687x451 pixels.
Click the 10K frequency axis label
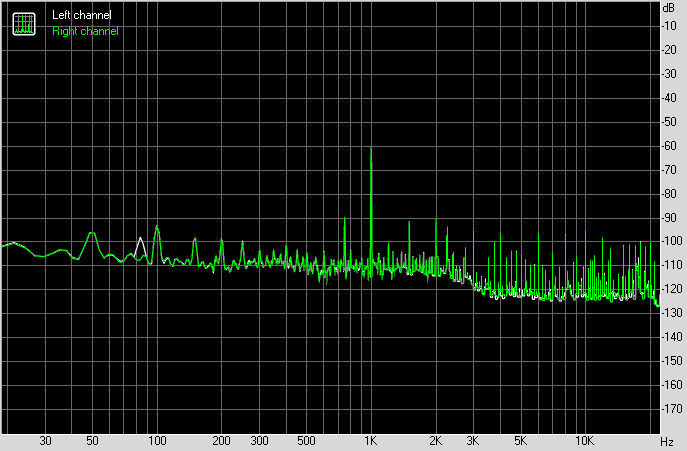point(584,441)
